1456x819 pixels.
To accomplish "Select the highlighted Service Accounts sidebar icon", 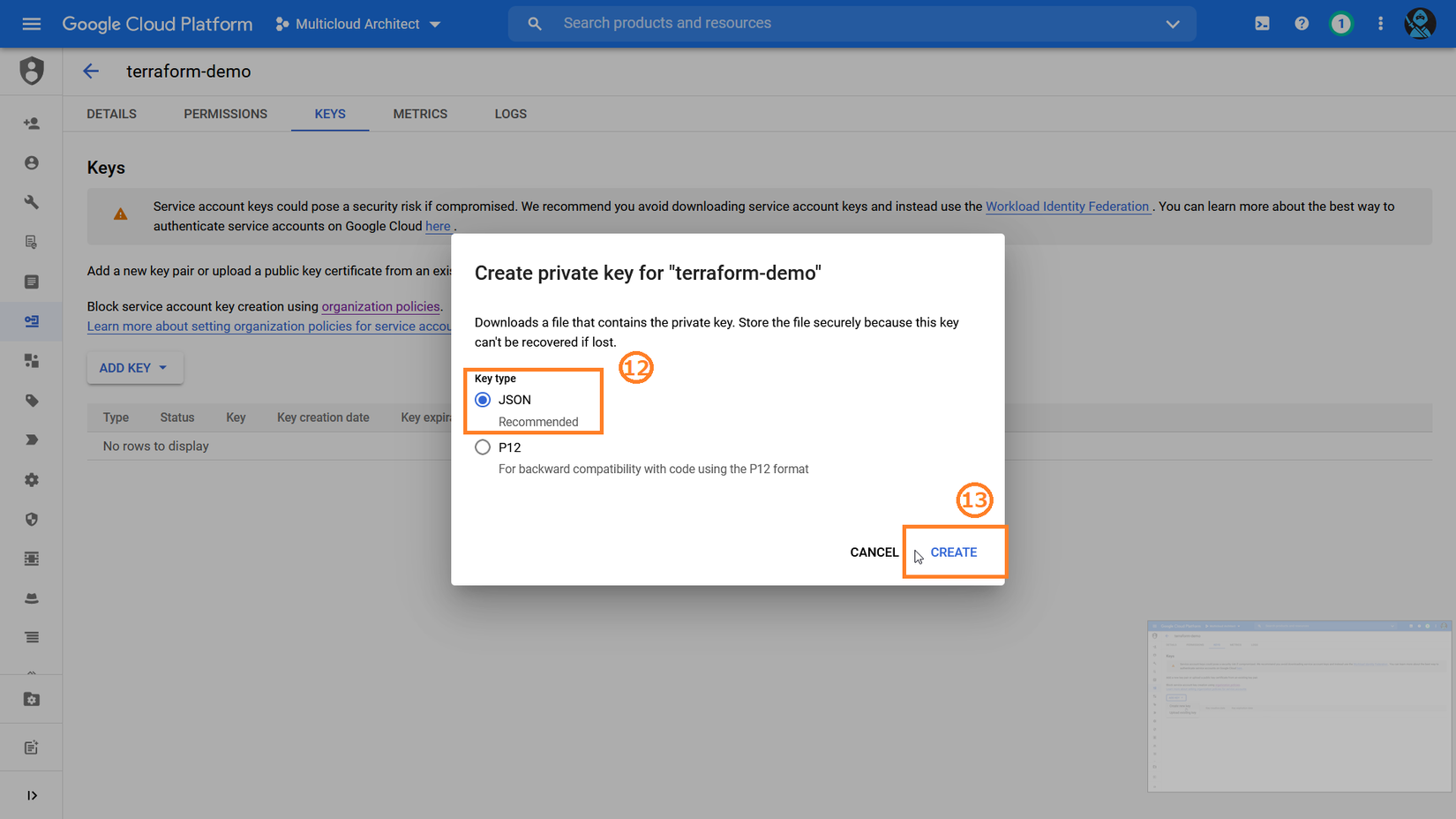I will coord(32,321).
